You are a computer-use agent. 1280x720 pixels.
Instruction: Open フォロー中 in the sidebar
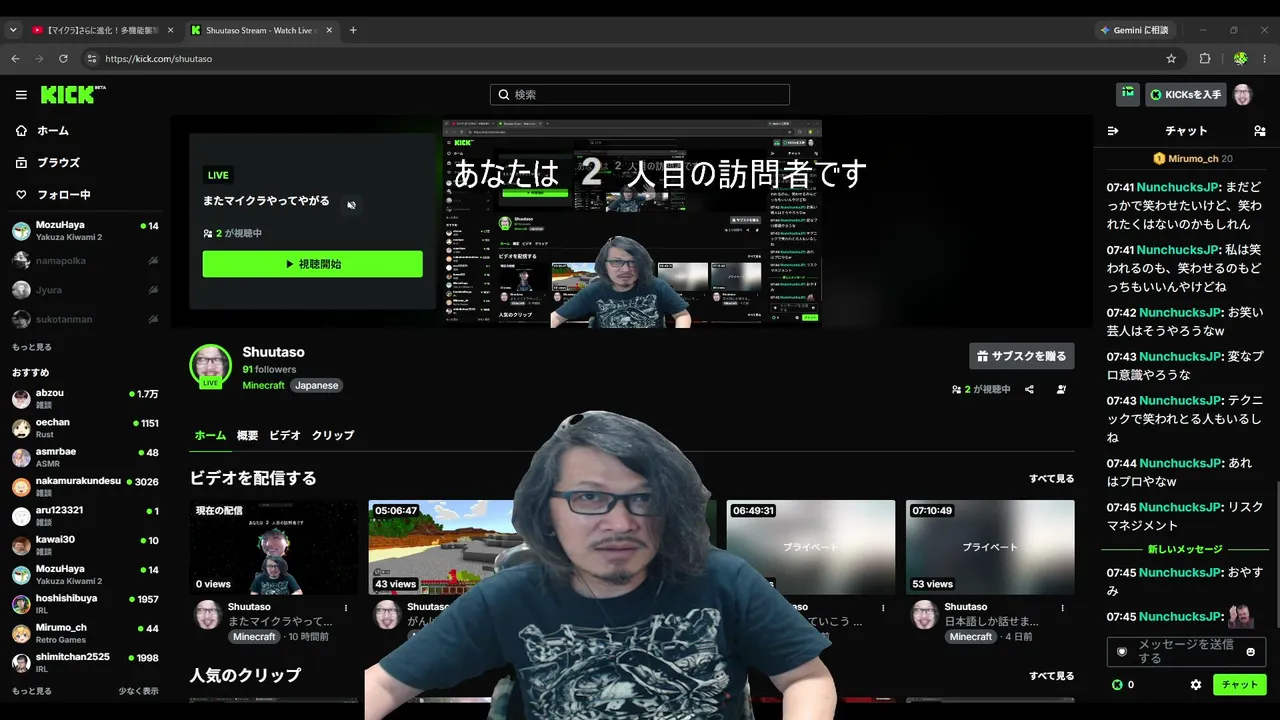pyautogui.click(x=53, y=195)
